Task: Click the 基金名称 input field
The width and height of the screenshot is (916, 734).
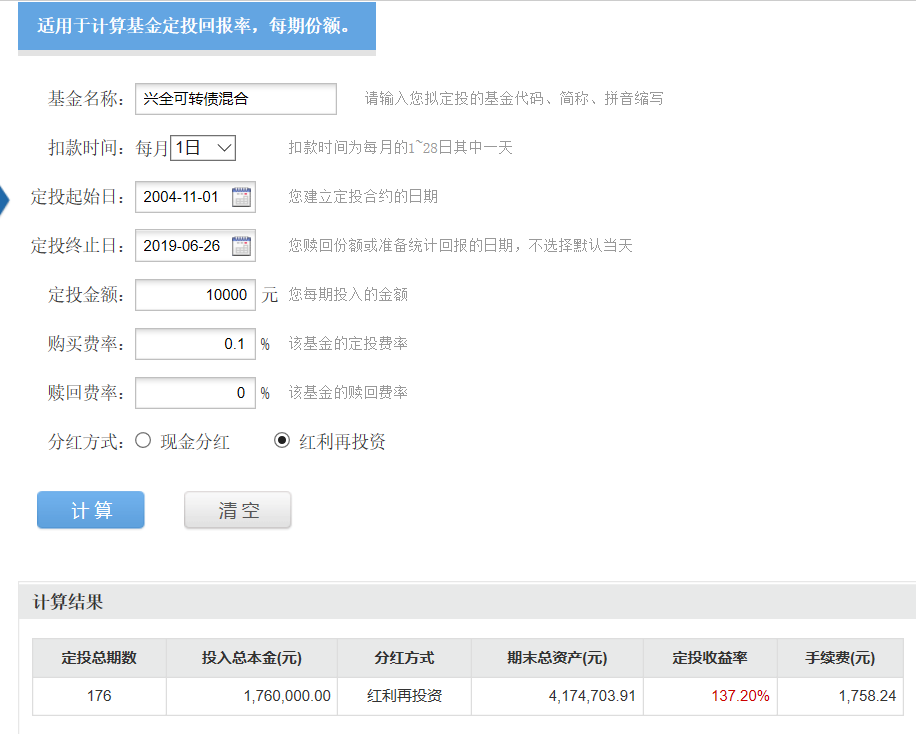Action: (x=236, y=99)
